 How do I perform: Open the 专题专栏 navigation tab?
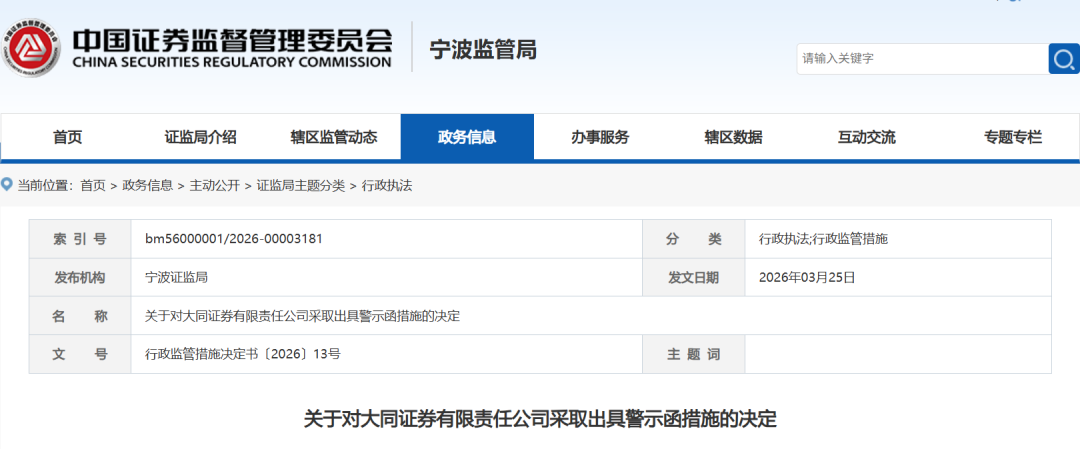pos(1013,137)
